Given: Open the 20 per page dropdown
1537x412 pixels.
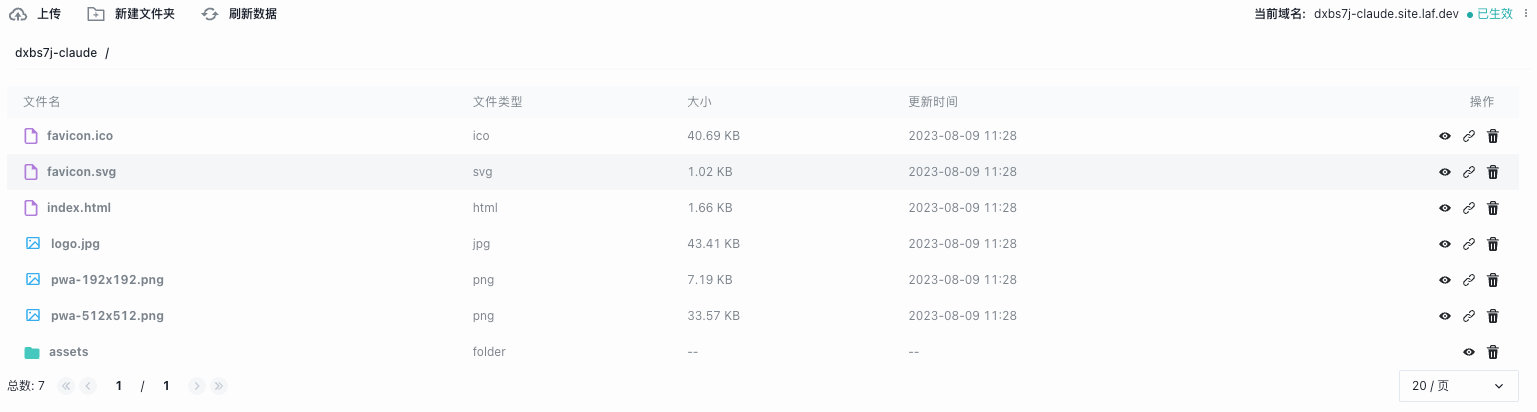Looking at the screenshot, I should (x=1458, y=386).
